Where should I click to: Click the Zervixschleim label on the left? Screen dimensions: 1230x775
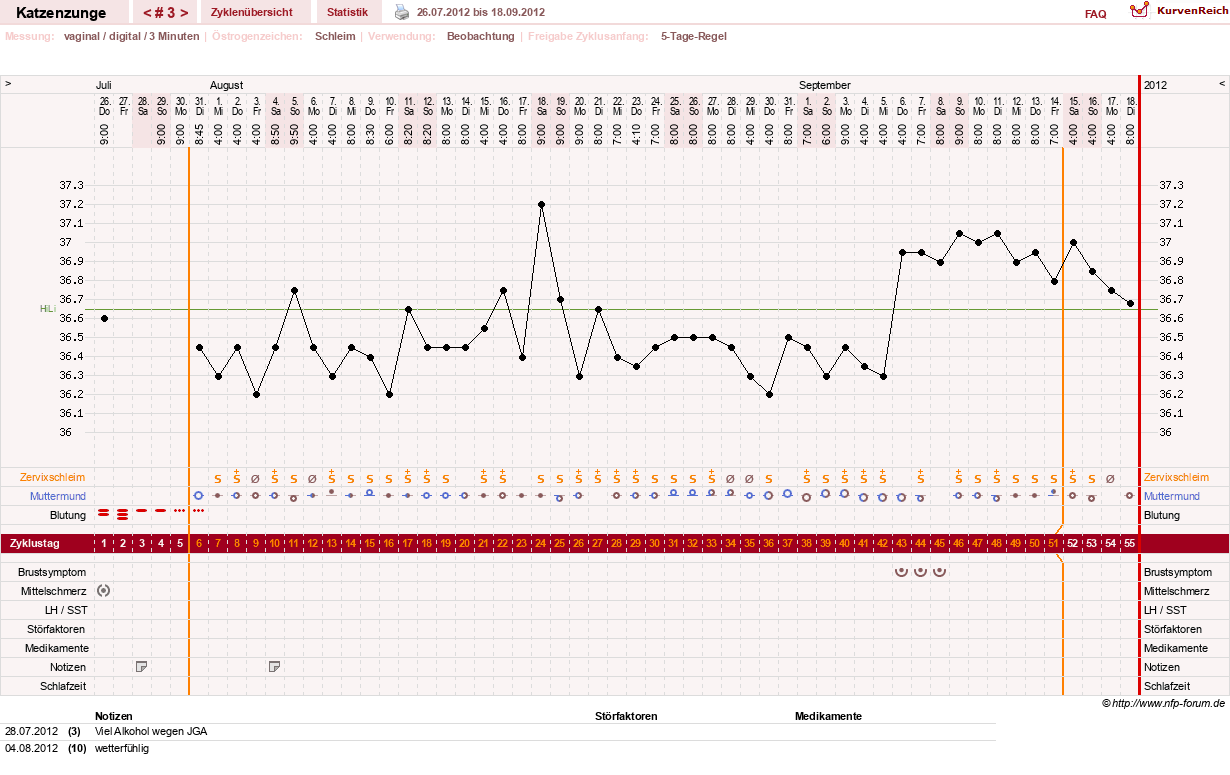(53, 477)
